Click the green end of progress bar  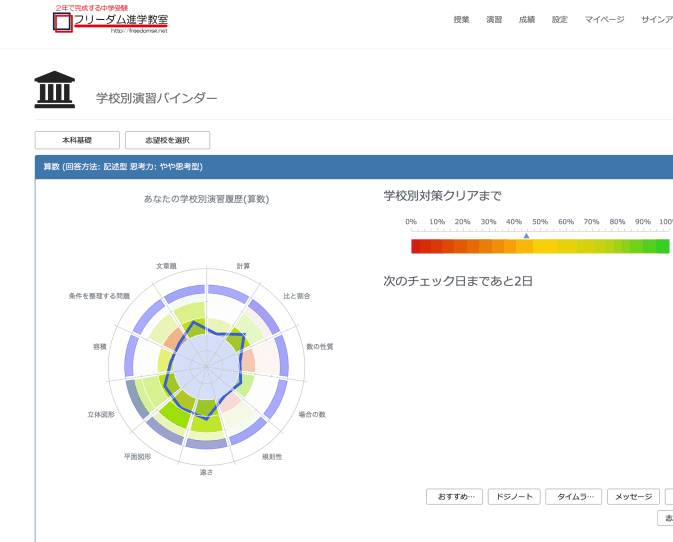(x=663, y=246)
